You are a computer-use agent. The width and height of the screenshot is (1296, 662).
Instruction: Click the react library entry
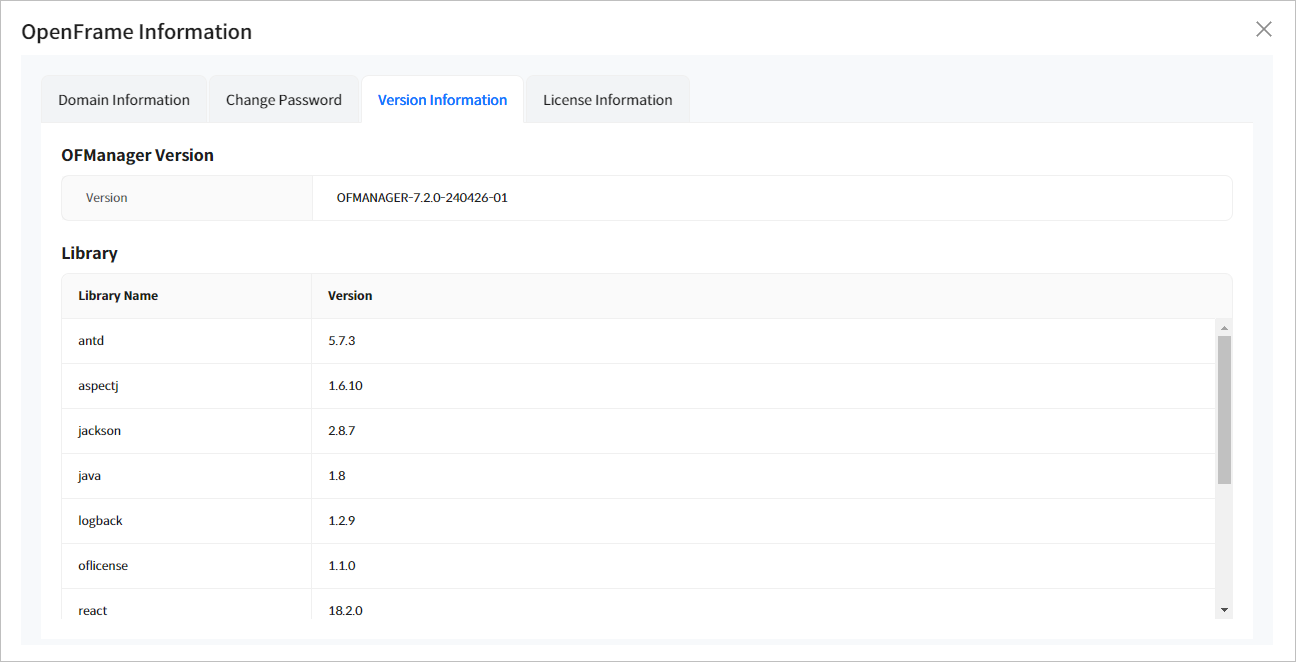pos(93,610)
